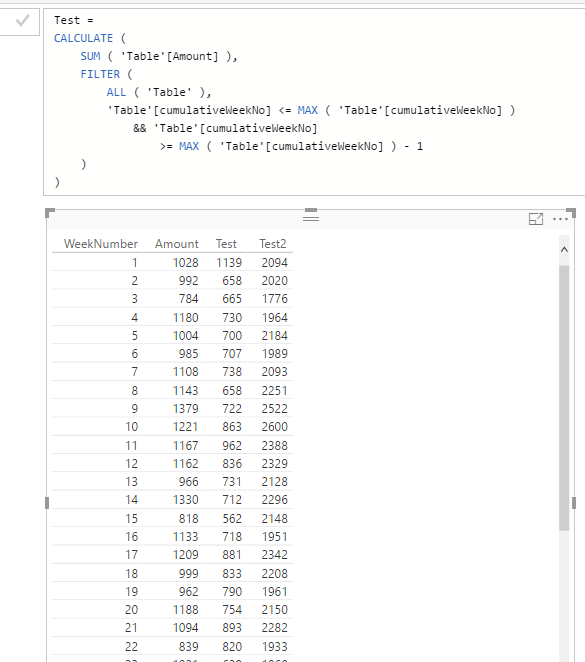Select Test2 cell 2208

pyautogui.click(x=274, y=573)
